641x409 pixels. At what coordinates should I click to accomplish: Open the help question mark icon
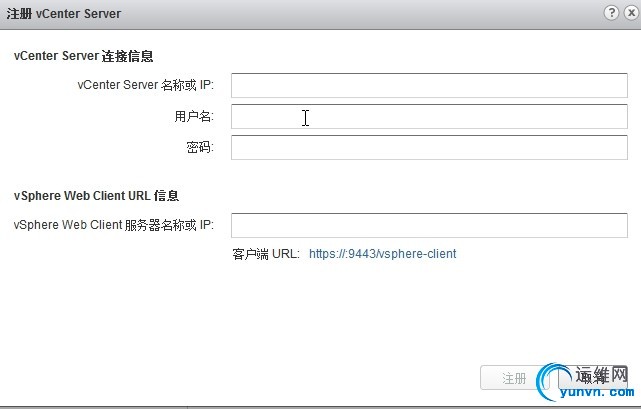(x=611, y=13)
